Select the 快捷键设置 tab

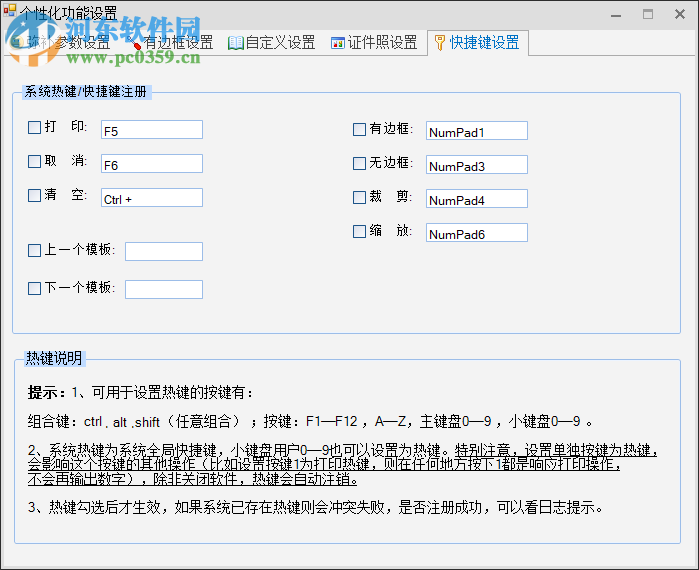(x=477, y=43)
